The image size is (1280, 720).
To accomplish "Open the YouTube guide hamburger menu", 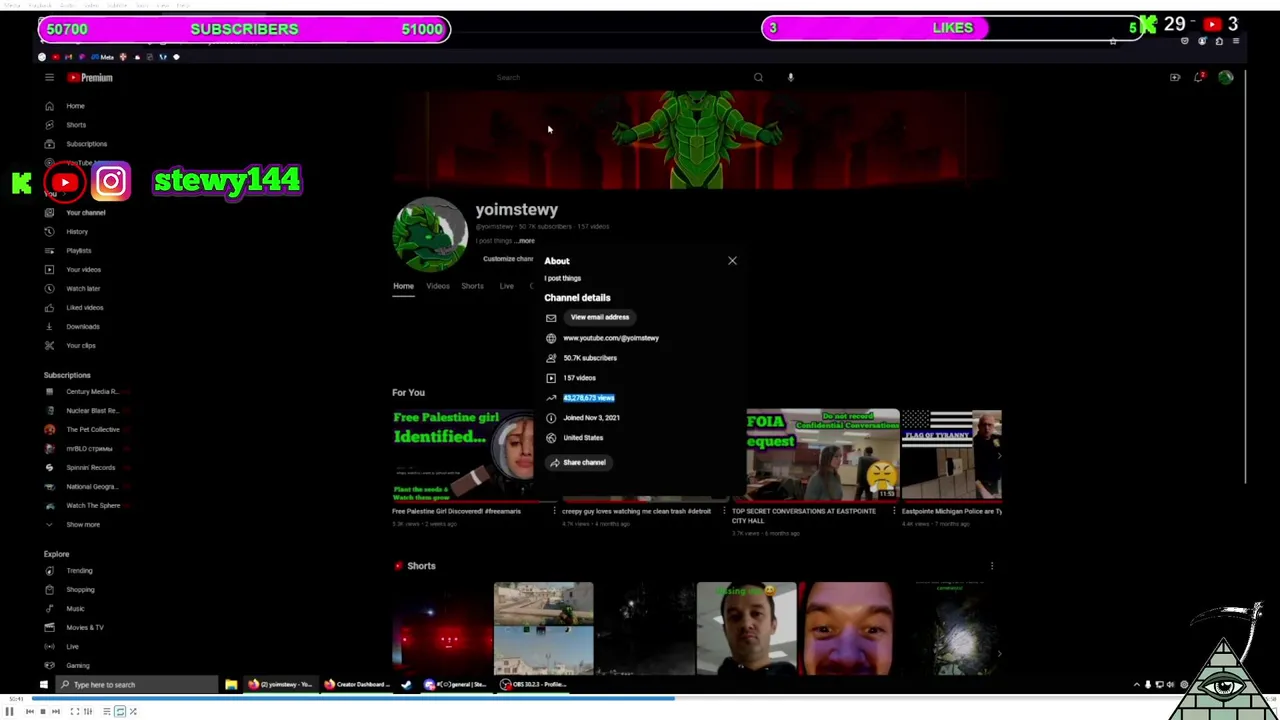I will click(49, 77).
